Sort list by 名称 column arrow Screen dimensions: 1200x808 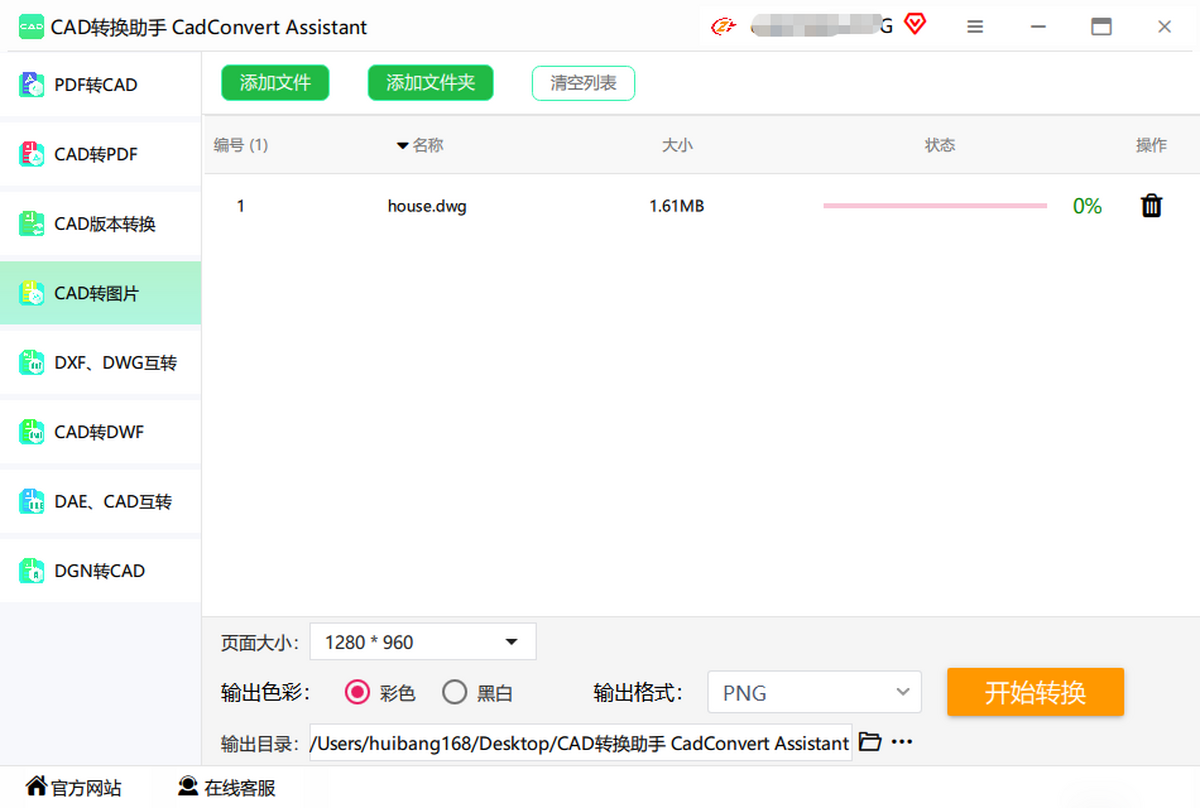pyautogui.click(x=402, y=146)
